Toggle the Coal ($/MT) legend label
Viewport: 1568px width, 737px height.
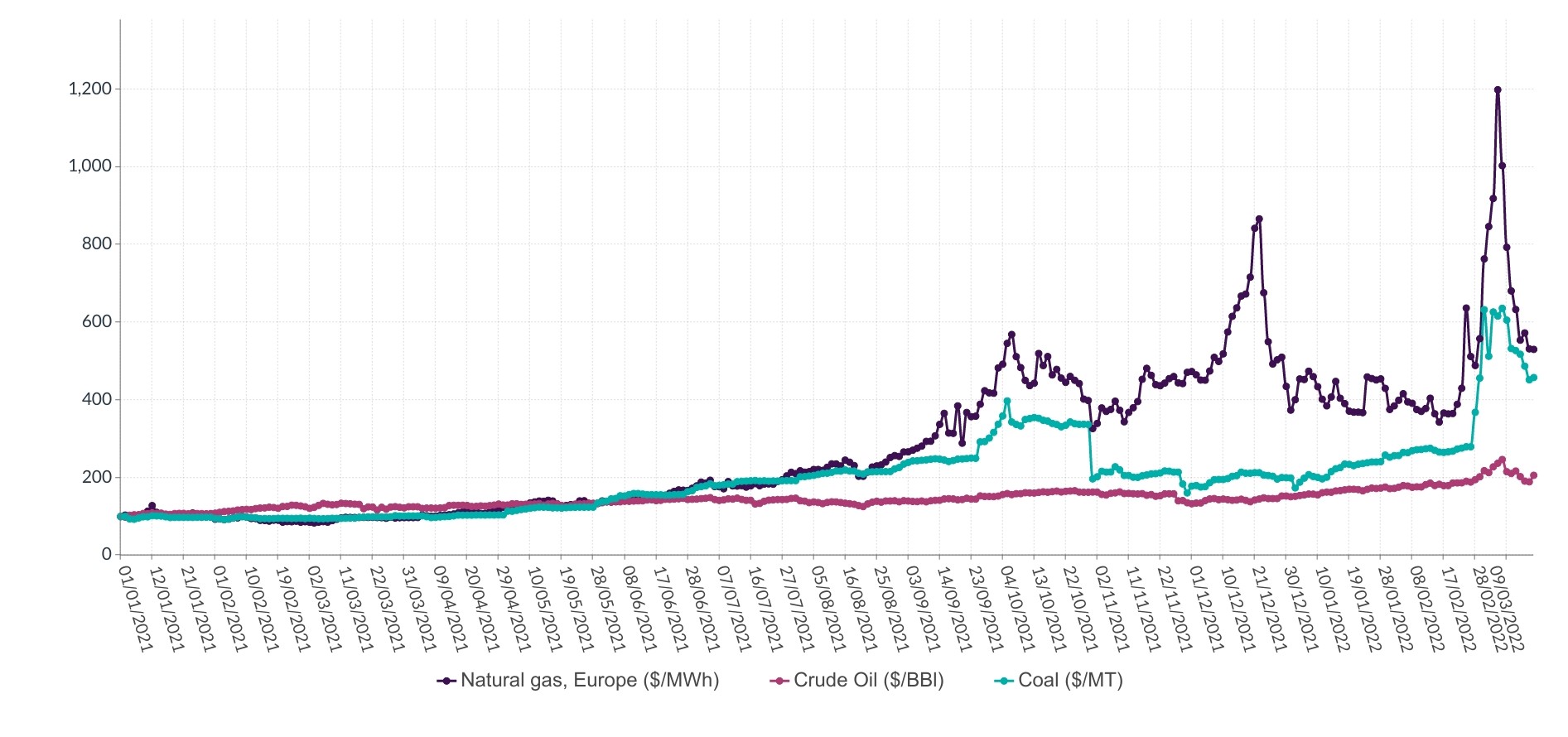1070,681
